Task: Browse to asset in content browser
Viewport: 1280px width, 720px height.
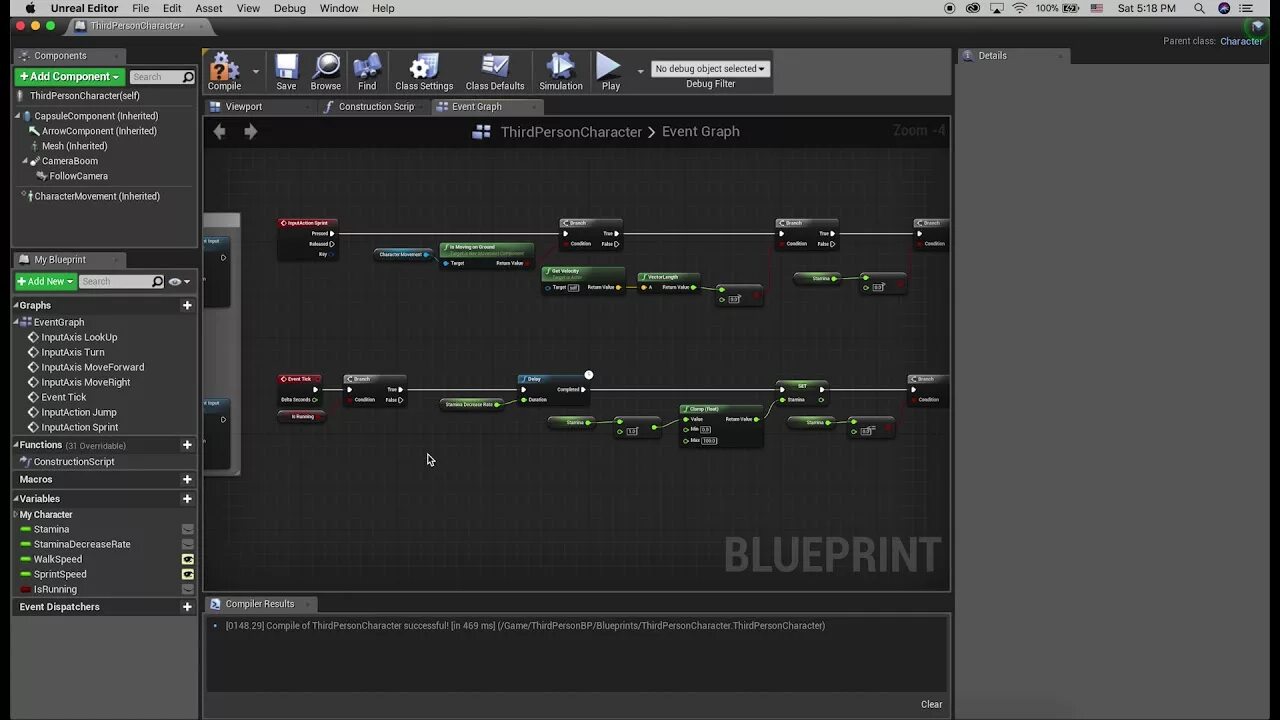Action: point(326,72)
